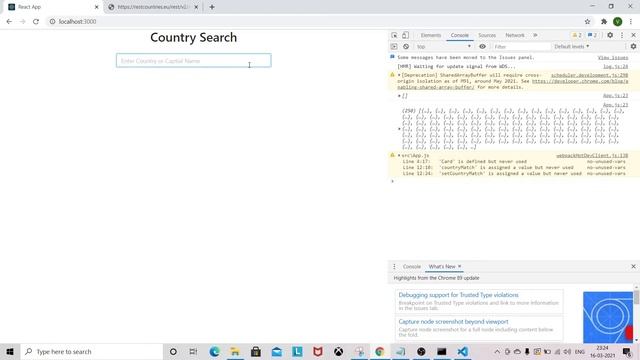This screenshot has width=640, height=360.
Task: Select the Console tab in DevTools
Action: coord(460,35)
